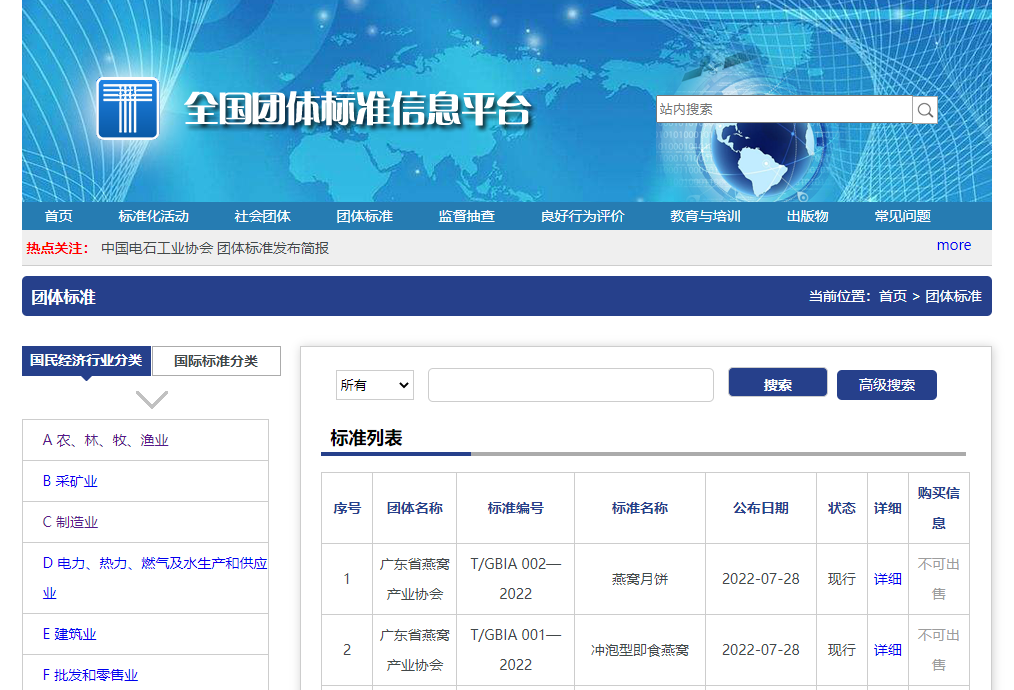The image size is (1014, 690).
Task: Open 标准化活动 in navigation bar
Action: point(153,216)
